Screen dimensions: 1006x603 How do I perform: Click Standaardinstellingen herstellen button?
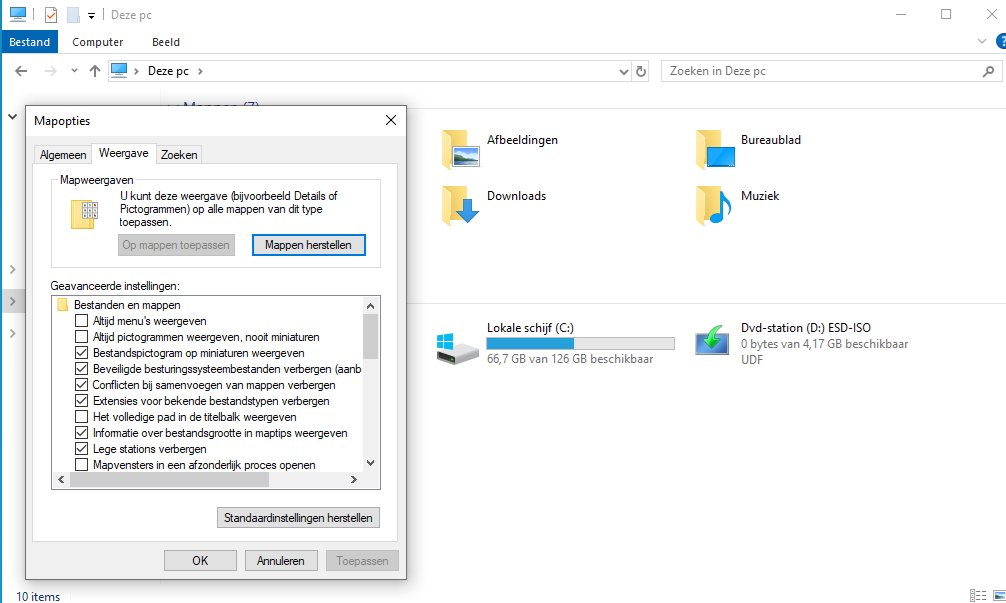(298, 518)
